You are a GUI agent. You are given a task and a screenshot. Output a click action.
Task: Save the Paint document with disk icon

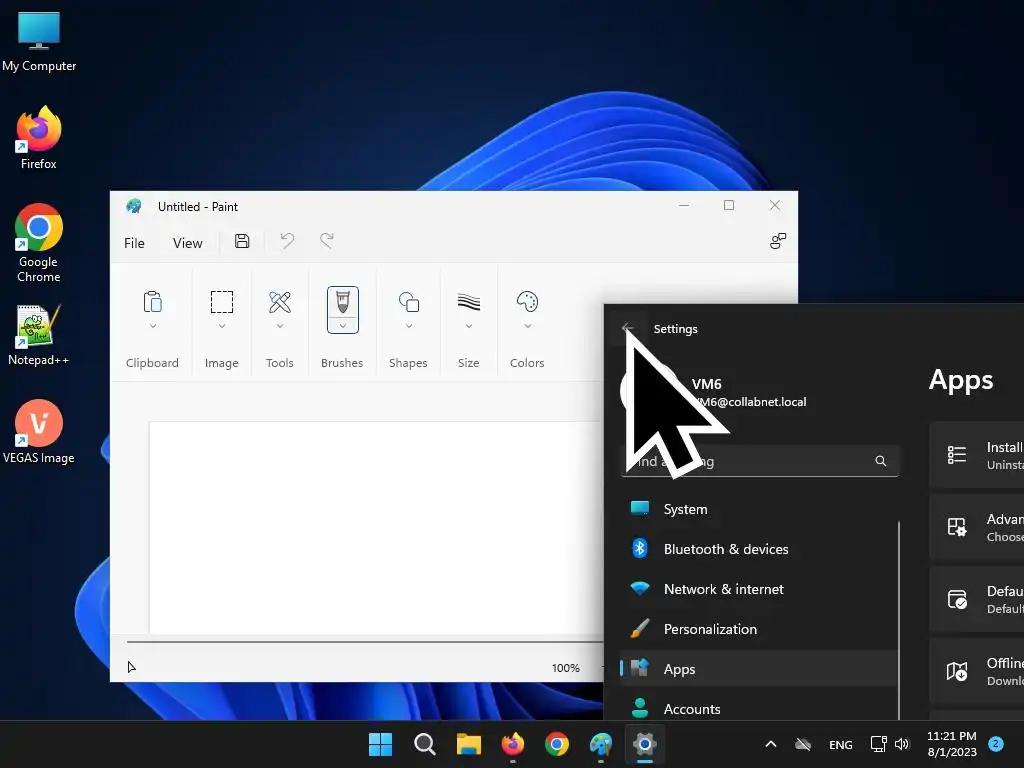(x=242, y=242)
